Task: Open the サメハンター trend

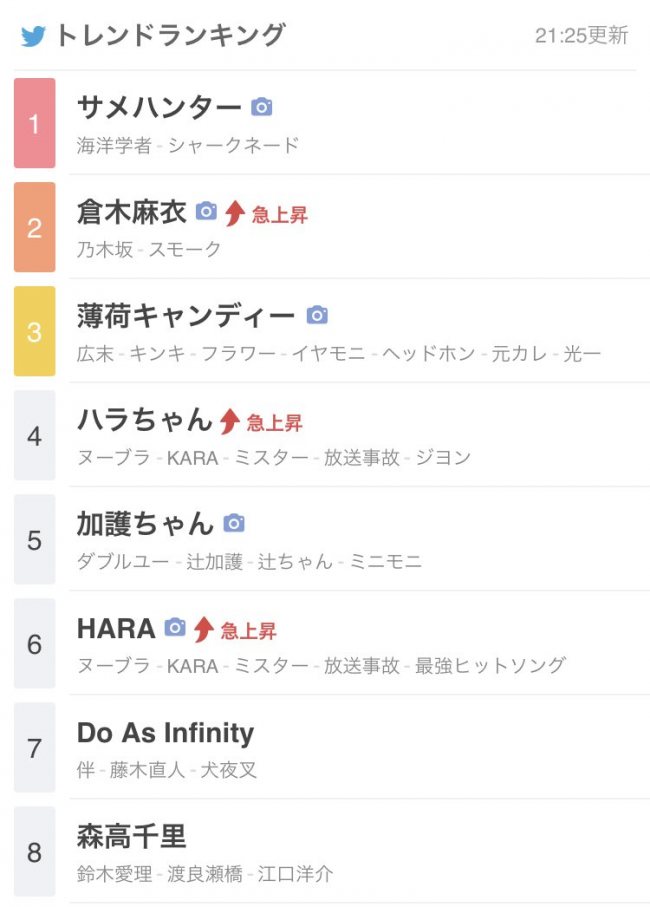Action: tap(158, 108)
